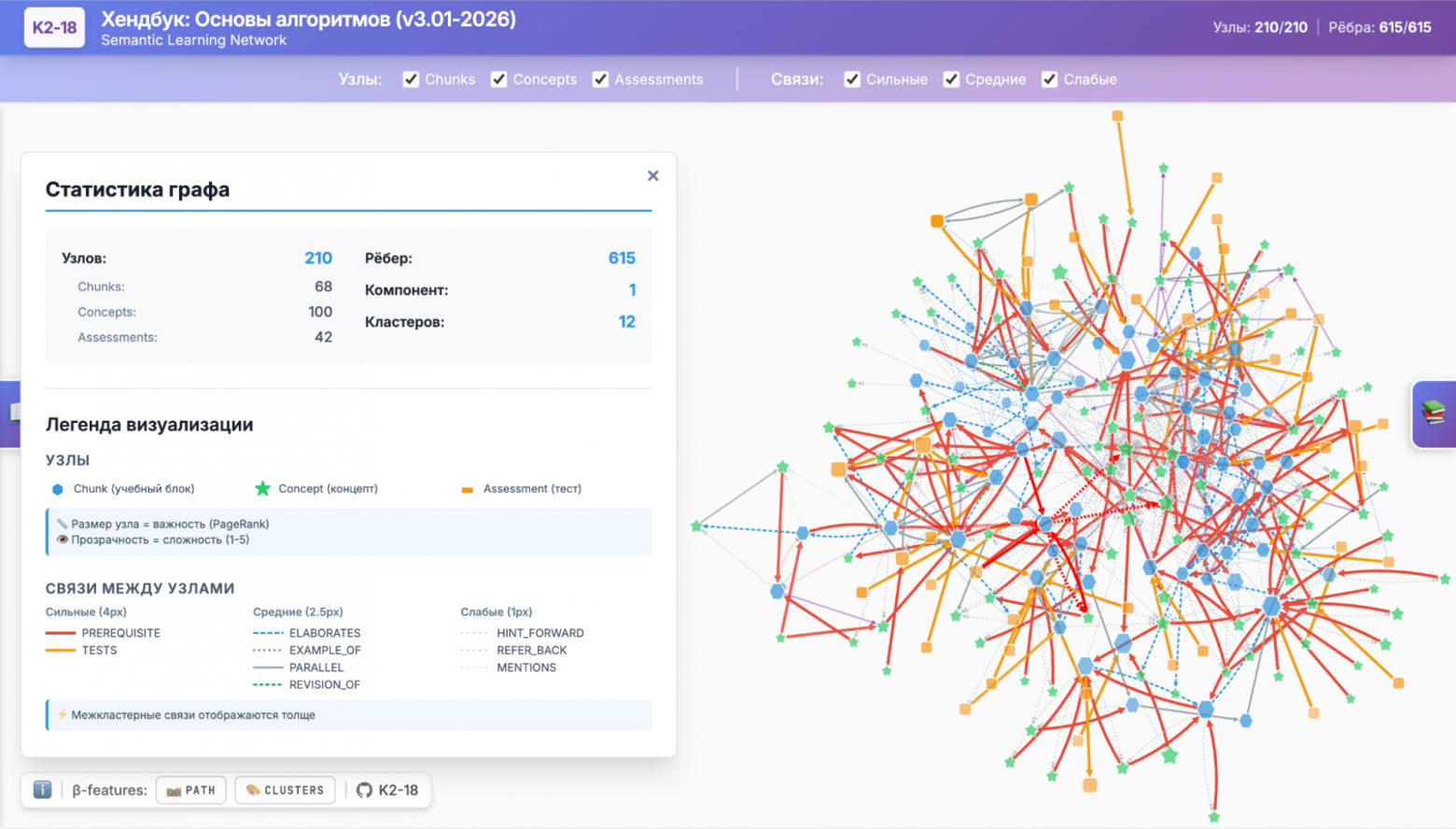Select the REFER_BACK legend label
1456x829 pixels.
[x=532, y=650]
